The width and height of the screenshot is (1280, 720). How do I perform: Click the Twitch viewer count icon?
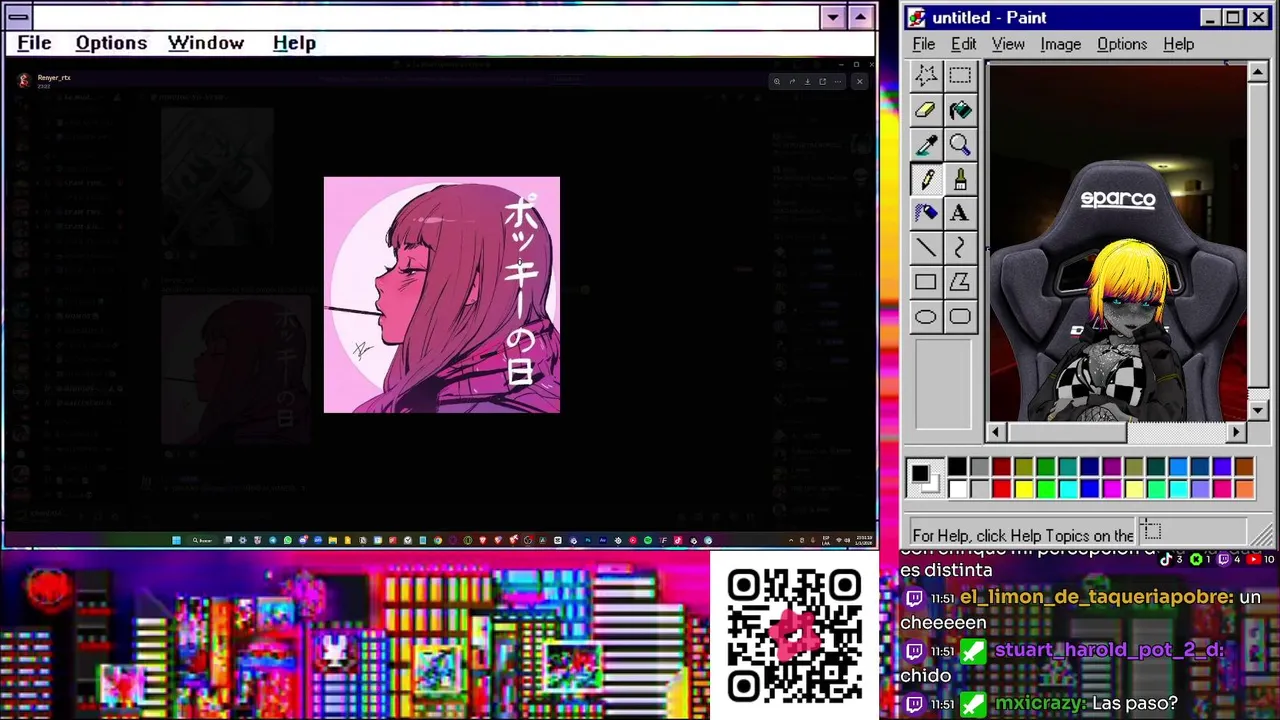point(1224,559)
